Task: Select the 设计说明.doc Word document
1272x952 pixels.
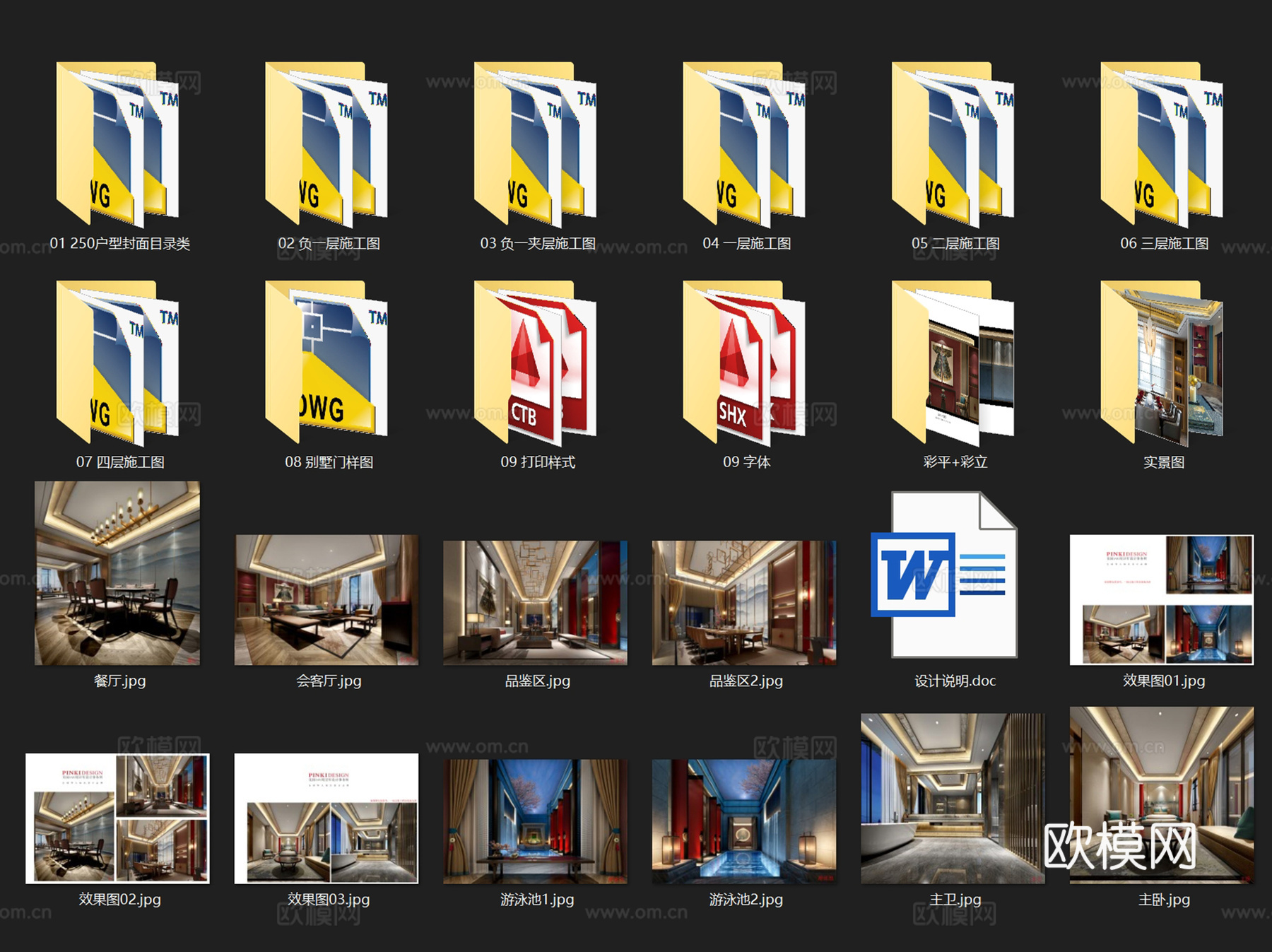Action: (946, 575)
